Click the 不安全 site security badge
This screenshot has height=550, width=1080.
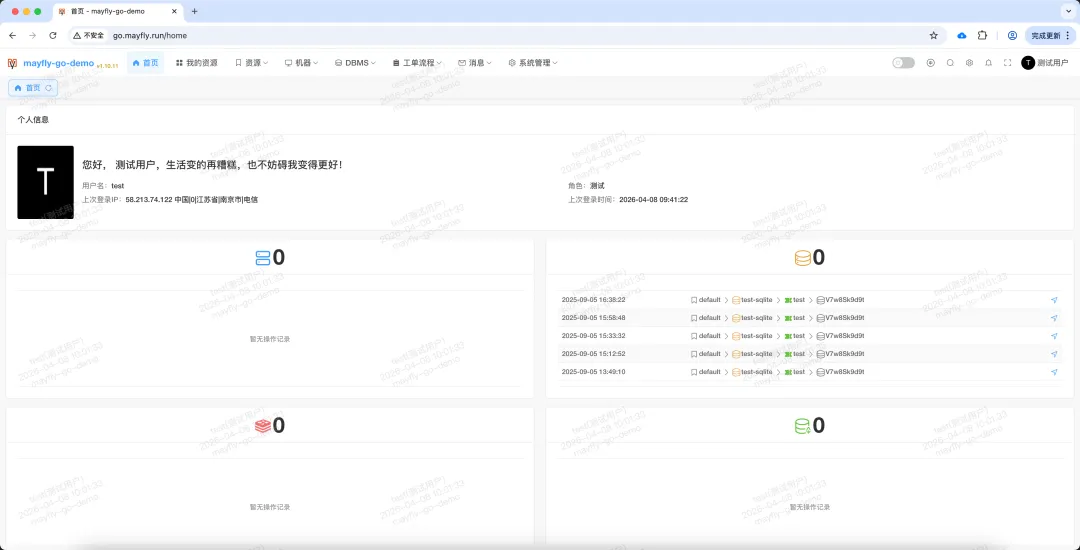pyautogui.click(x=89, y=35)
